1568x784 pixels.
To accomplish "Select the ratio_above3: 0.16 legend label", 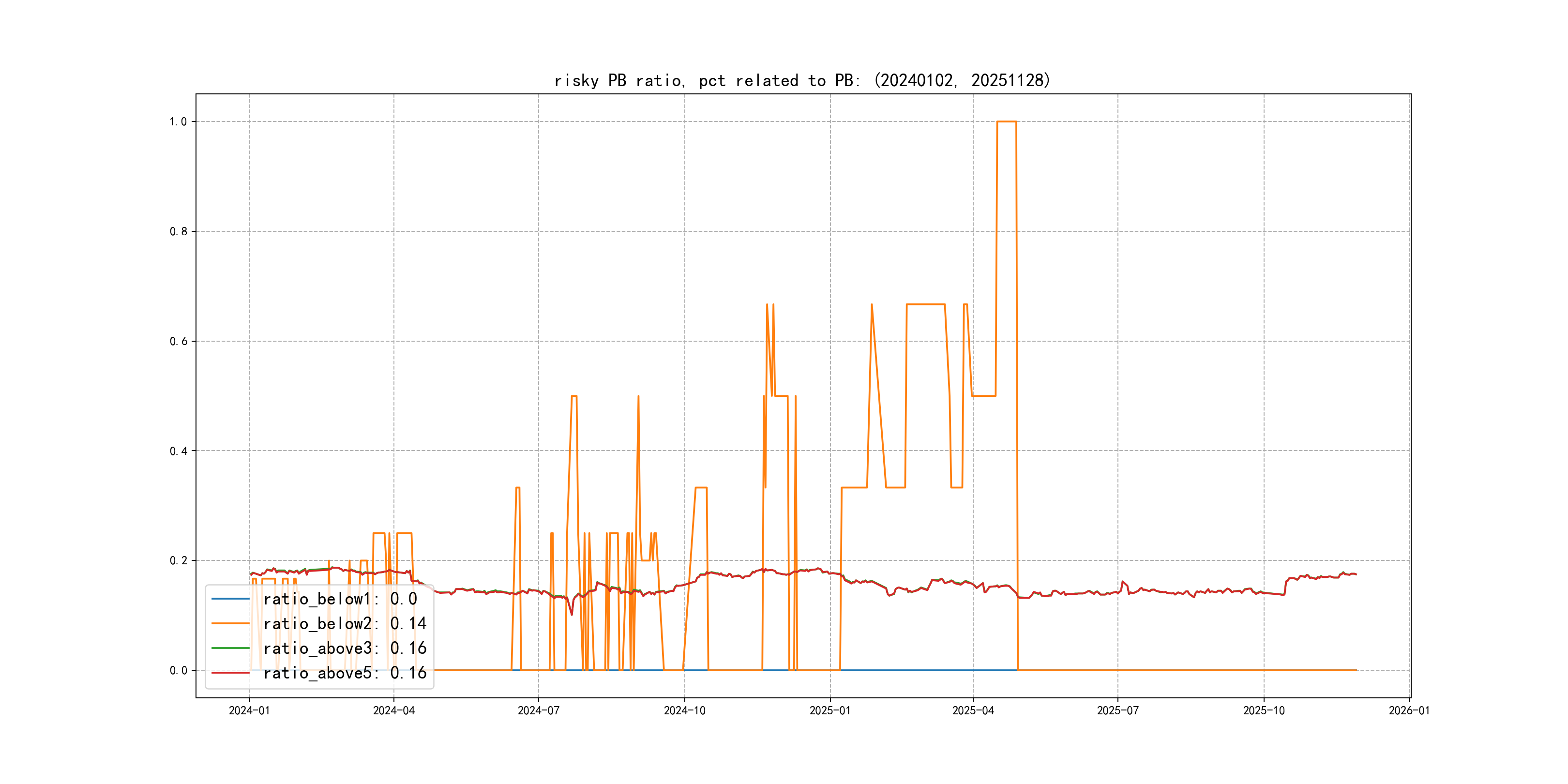I will click(345, 648).
